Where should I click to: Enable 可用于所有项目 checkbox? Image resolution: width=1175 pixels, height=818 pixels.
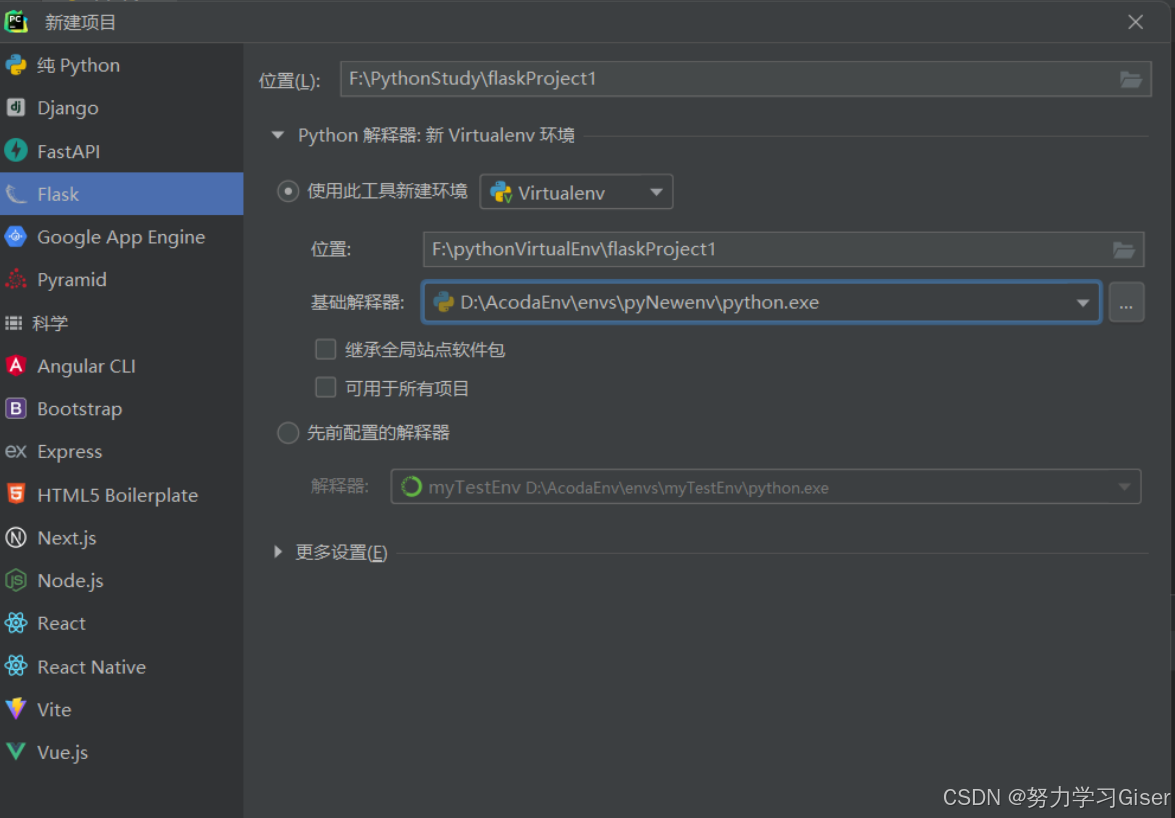pos(325,387)
